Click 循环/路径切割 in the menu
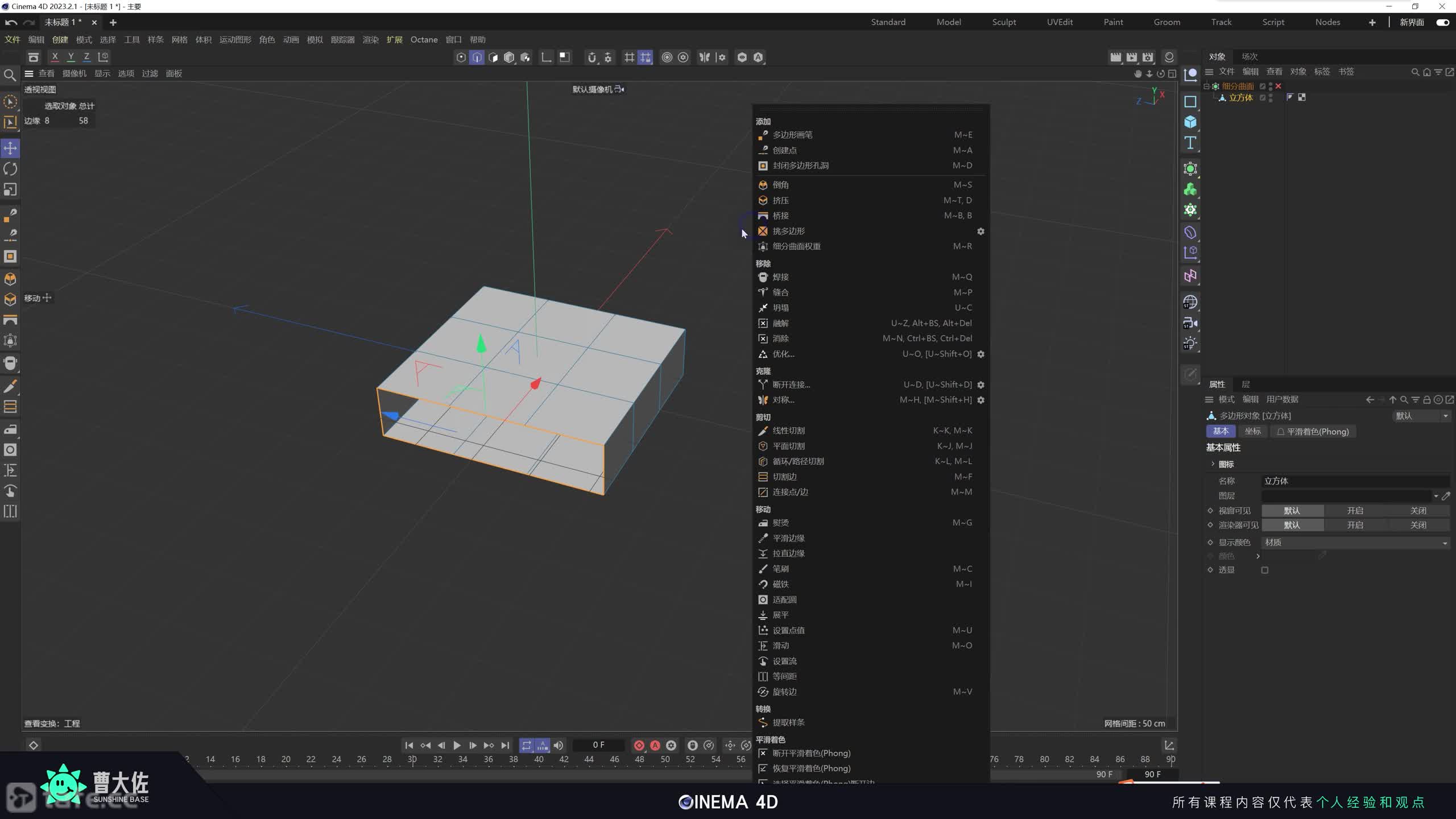The height and width of the screenshot is (819, 1456). click(798, 461)
